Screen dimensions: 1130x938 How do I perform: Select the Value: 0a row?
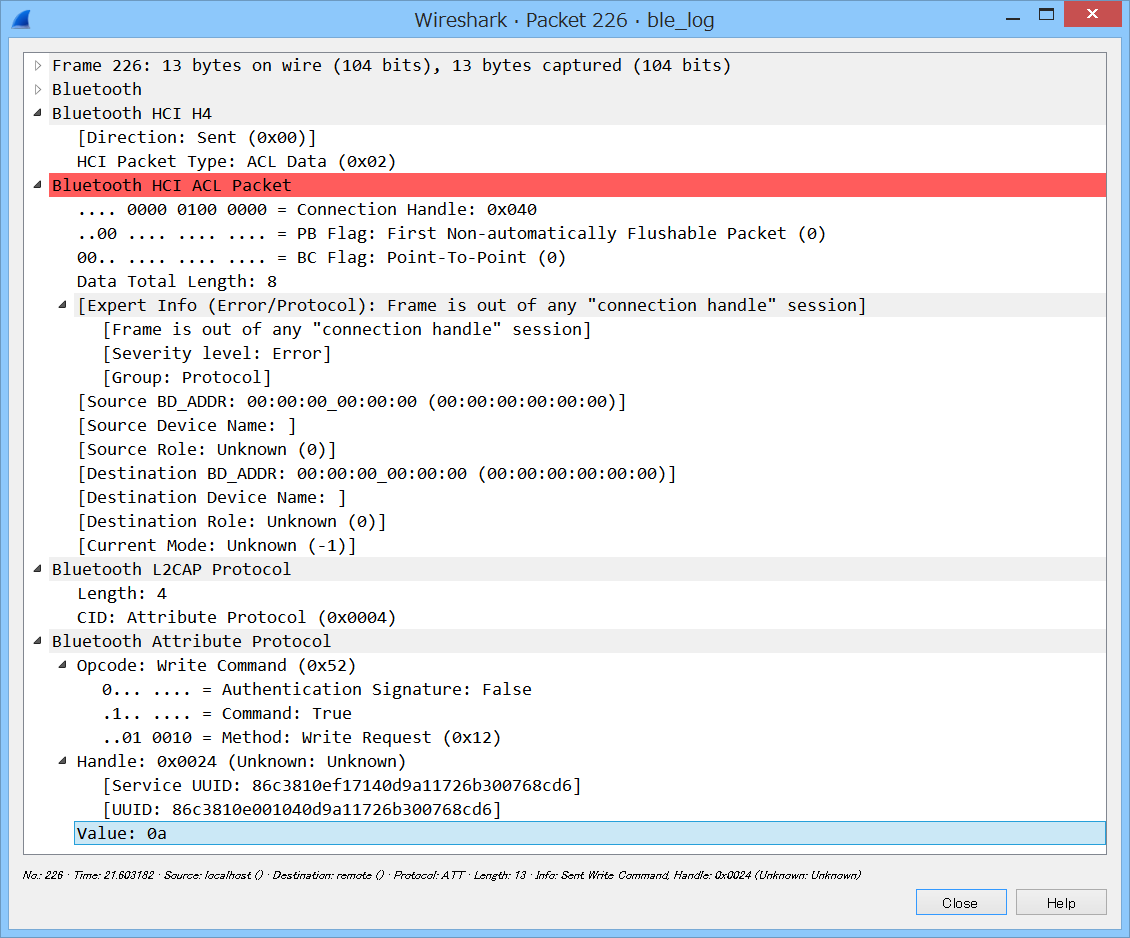590,833
